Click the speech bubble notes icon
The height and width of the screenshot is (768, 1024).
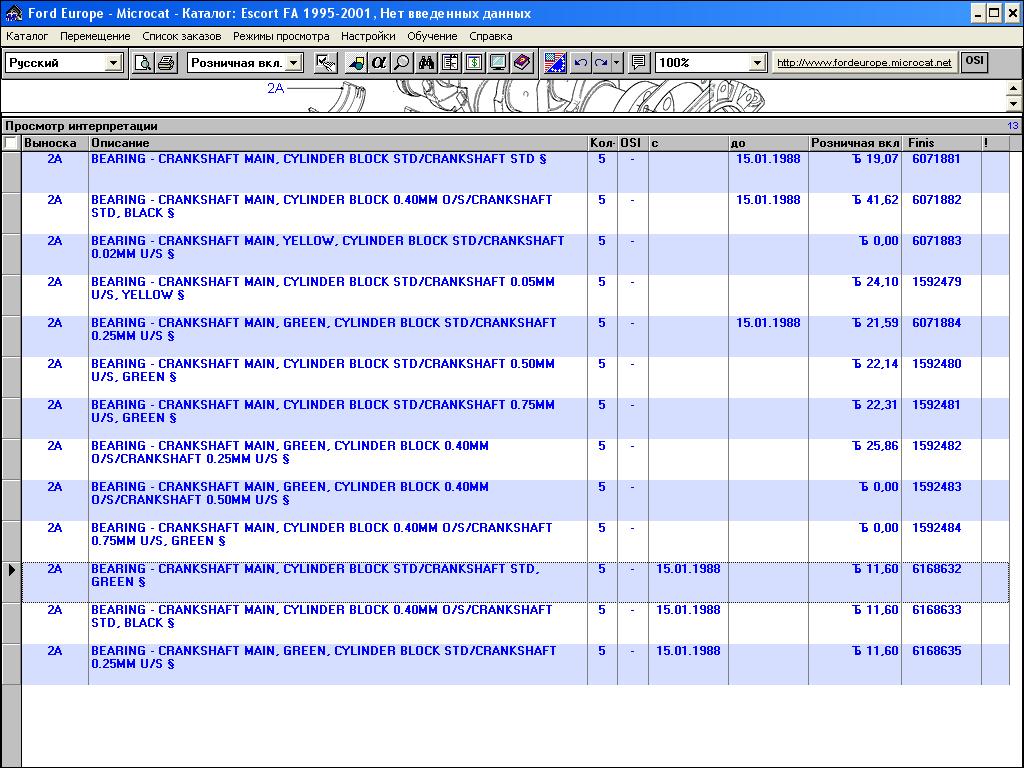pyautogui.click(x=639, y=63)
